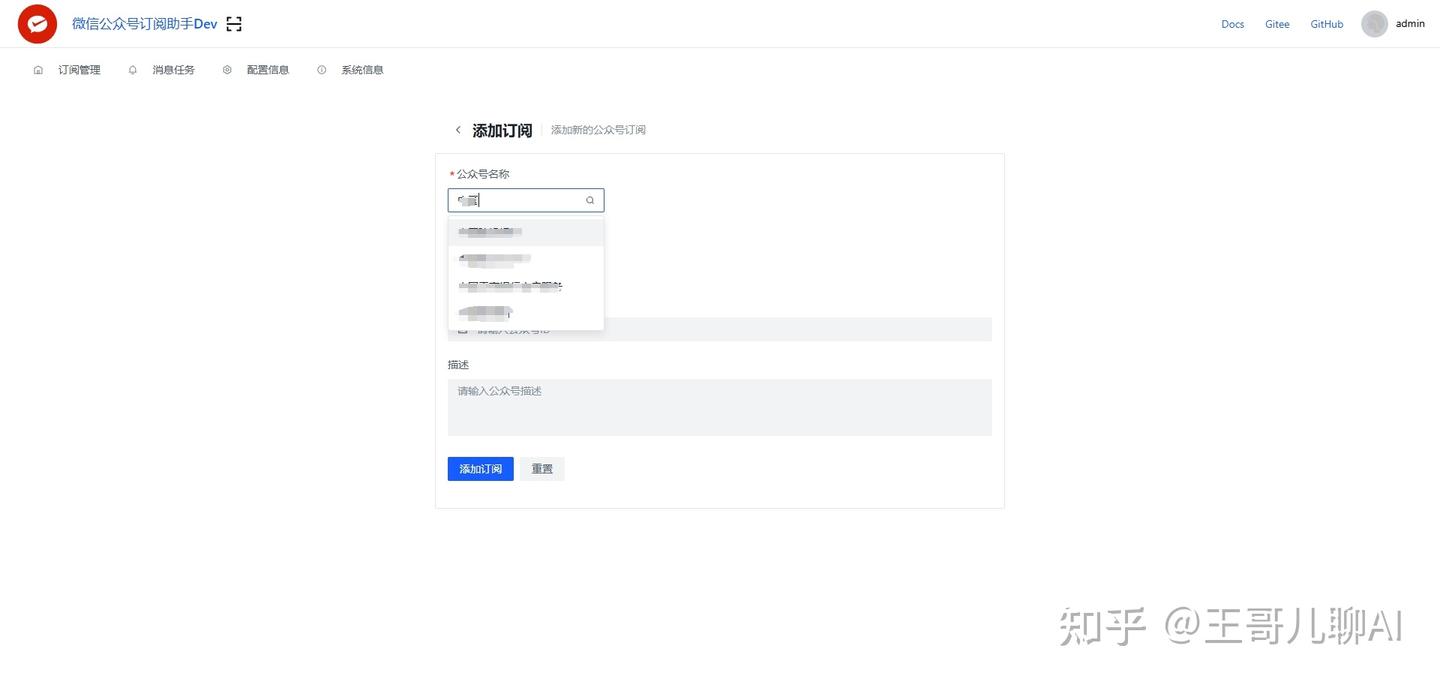The height and width of the screenshot is (685, 1440).
Task: Click the back arrow next to 添加订阅
Action: click(458, 130)
